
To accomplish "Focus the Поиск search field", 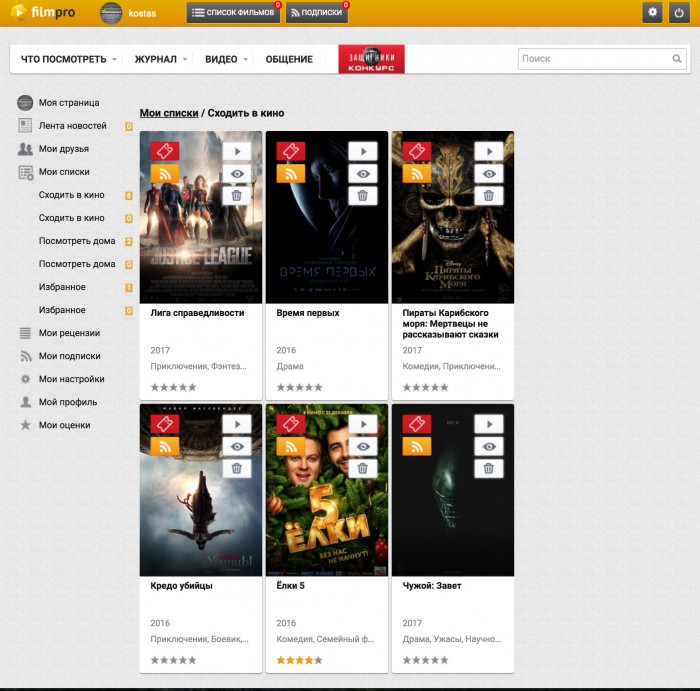I will [595, 58].
